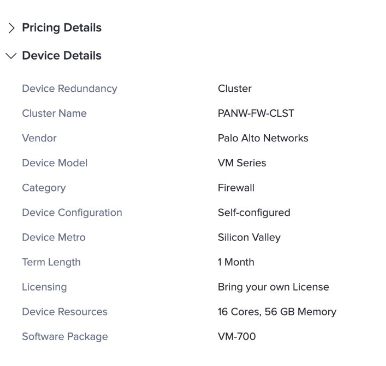Click the Cluster redundancy value
The image size is (386, 366).
235,89
